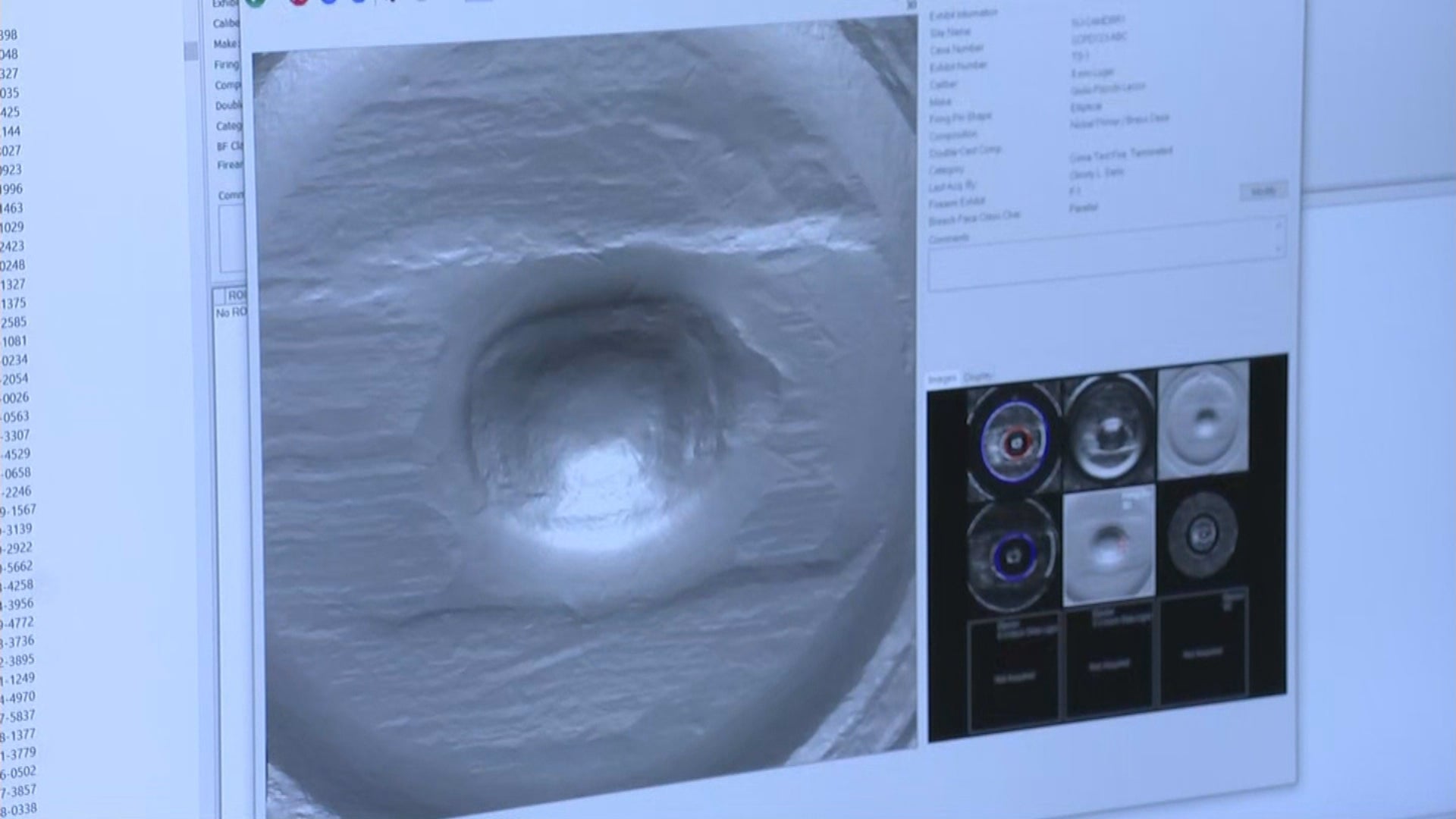Select list entry ending in -0338
This screenshot has width=1456, height=819.
pyautogui.click(x=18, y=809)
